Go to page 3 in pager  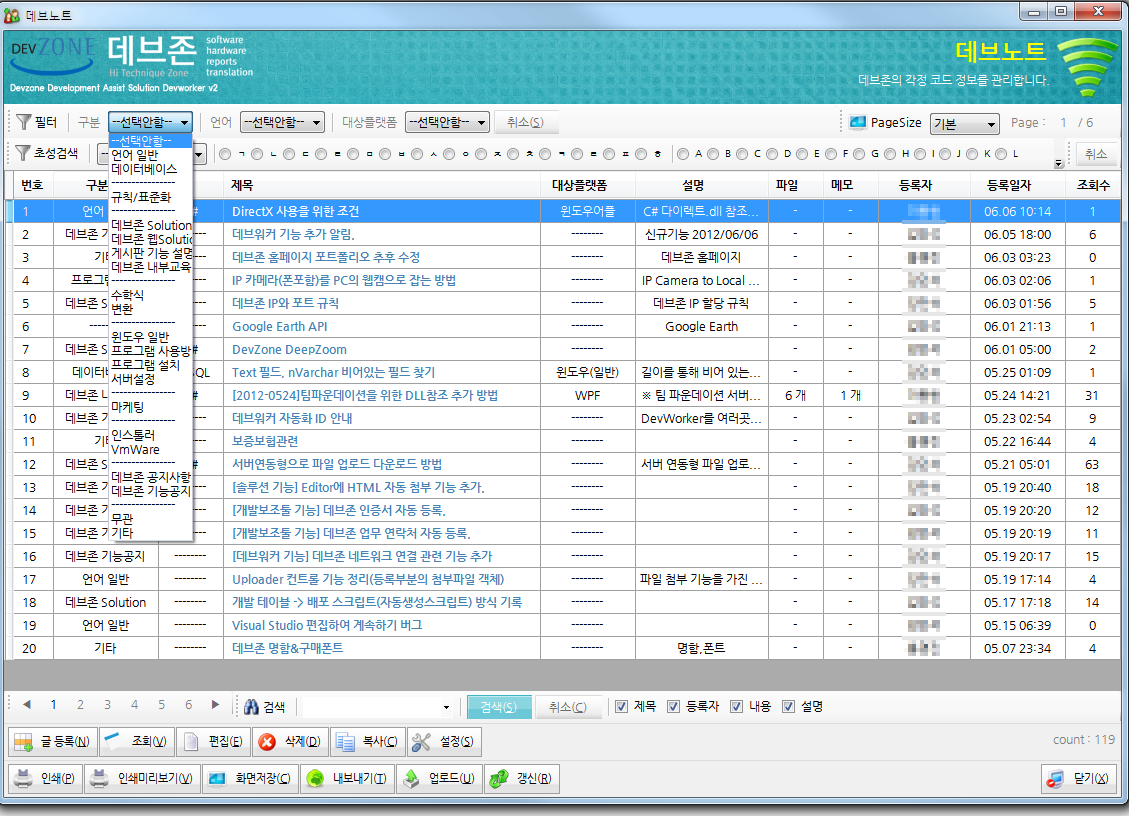(x=107, y=704)
